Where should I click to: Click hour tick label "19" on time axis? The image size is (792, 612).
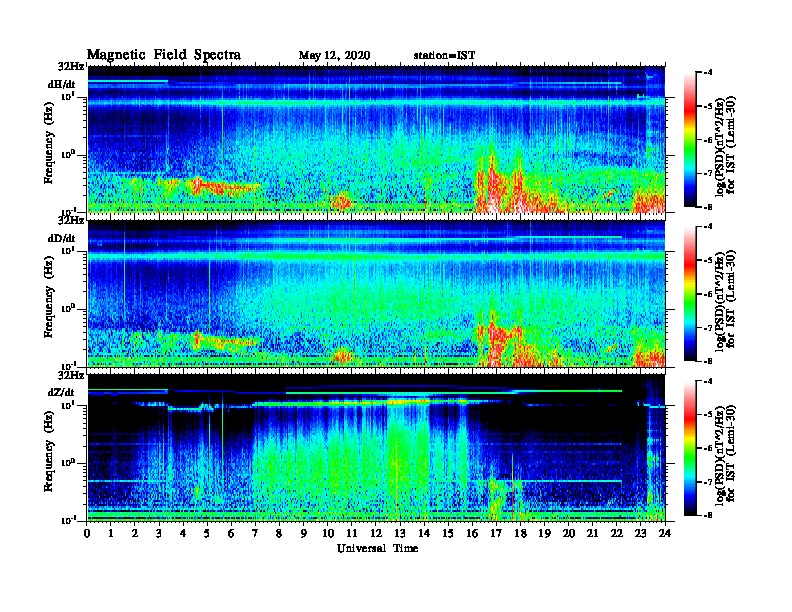point(544,534)
